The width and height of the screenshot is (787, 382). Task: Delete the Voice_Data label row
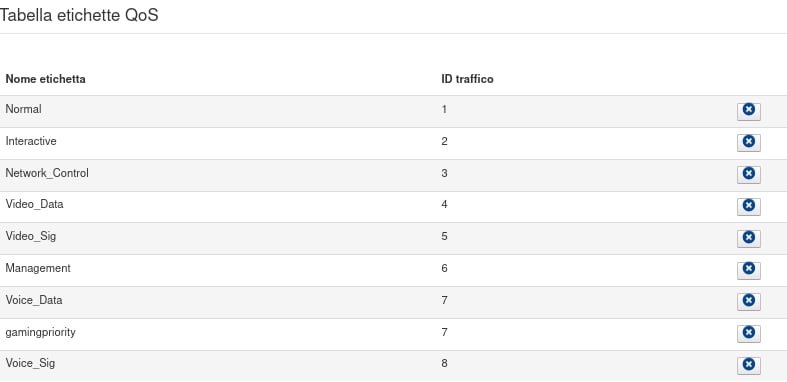[x=748, y=302]
